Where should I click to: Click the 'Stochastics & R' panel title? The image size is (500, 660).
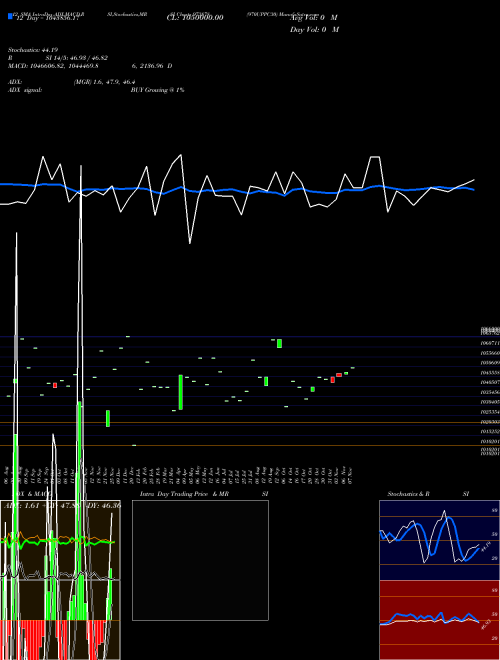coord(409,494)
